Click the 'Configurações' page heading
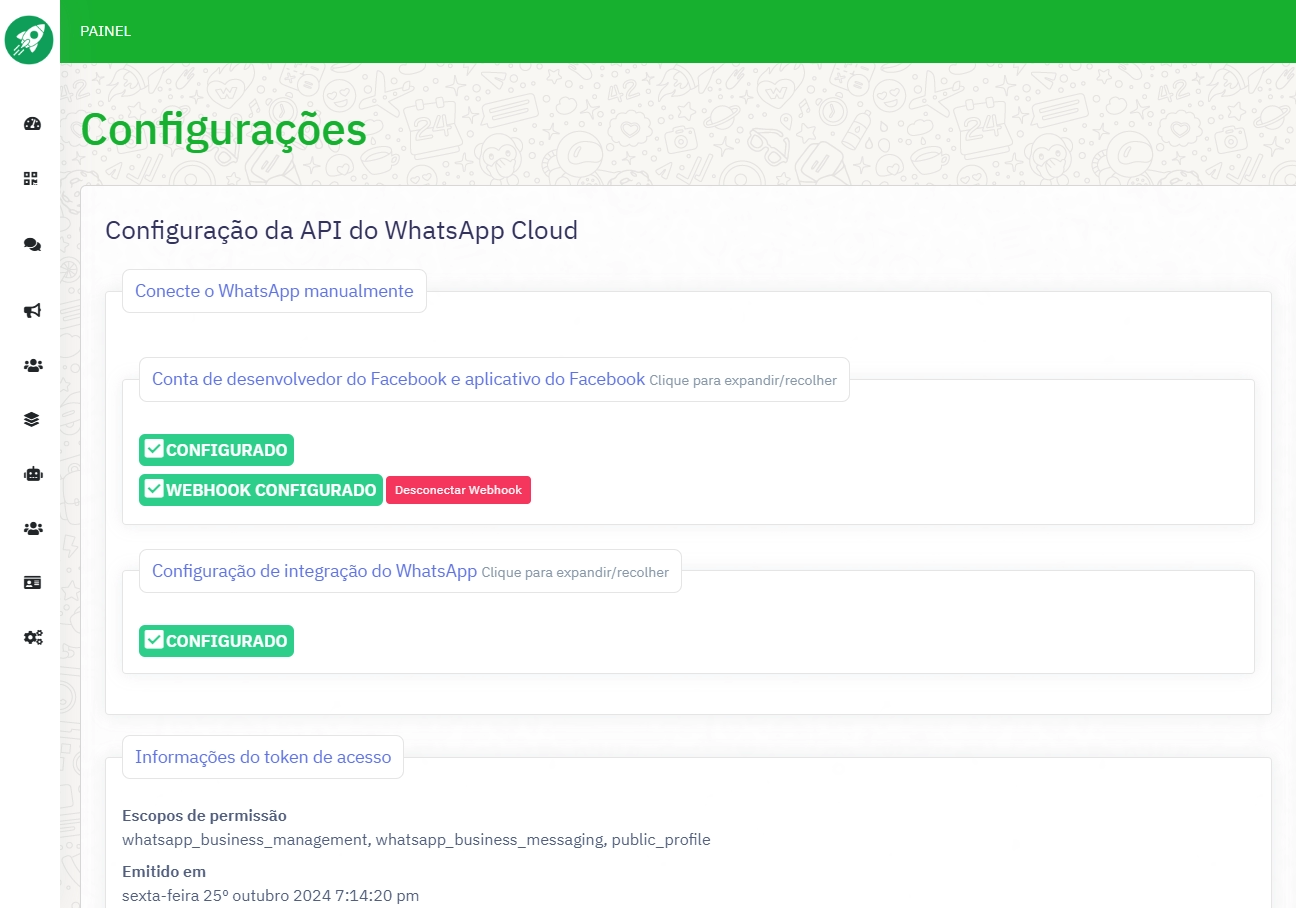The height and width of the screenshot is (908, 1296). (223, 131)
